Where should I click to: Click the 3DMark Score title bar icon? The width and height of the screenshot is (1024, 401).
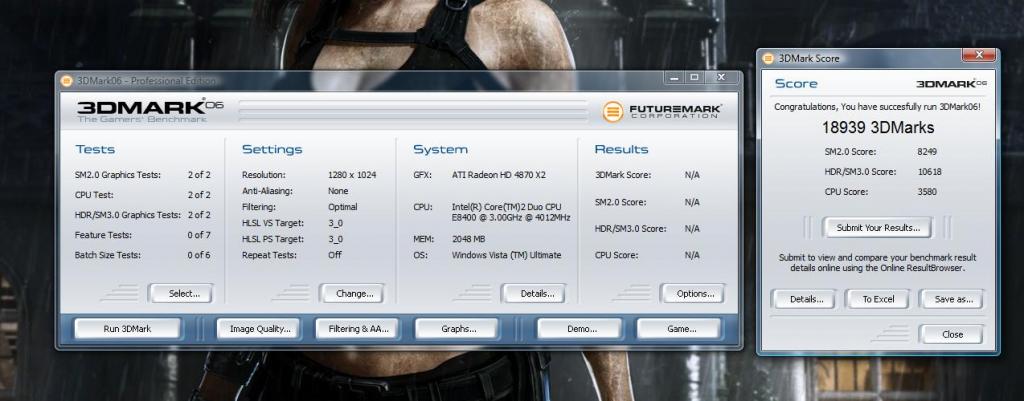click(x=767, y=58)
